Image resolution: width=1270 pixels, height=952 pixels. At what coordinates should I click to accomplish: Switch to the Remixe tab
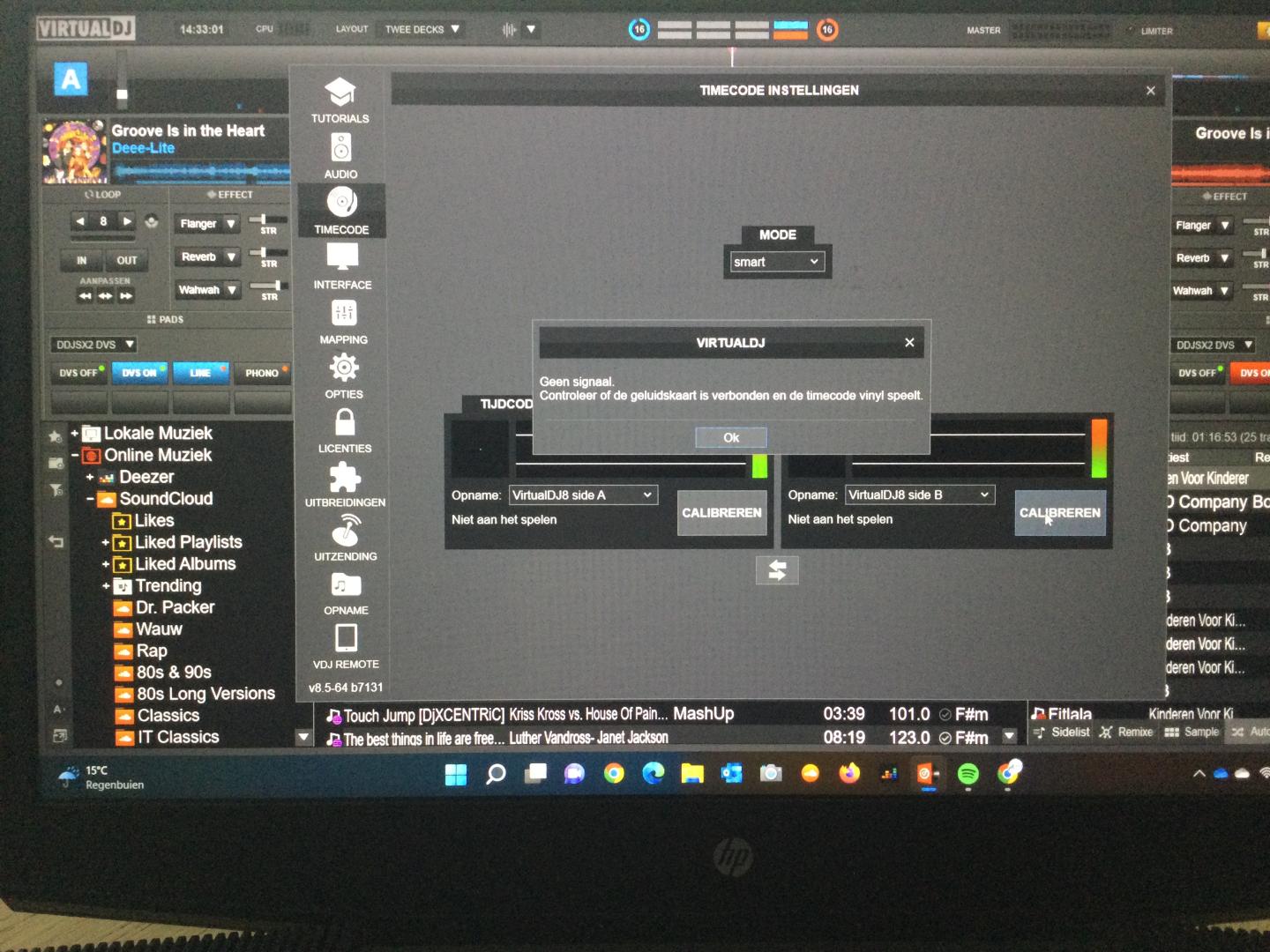click(1126, 733)
